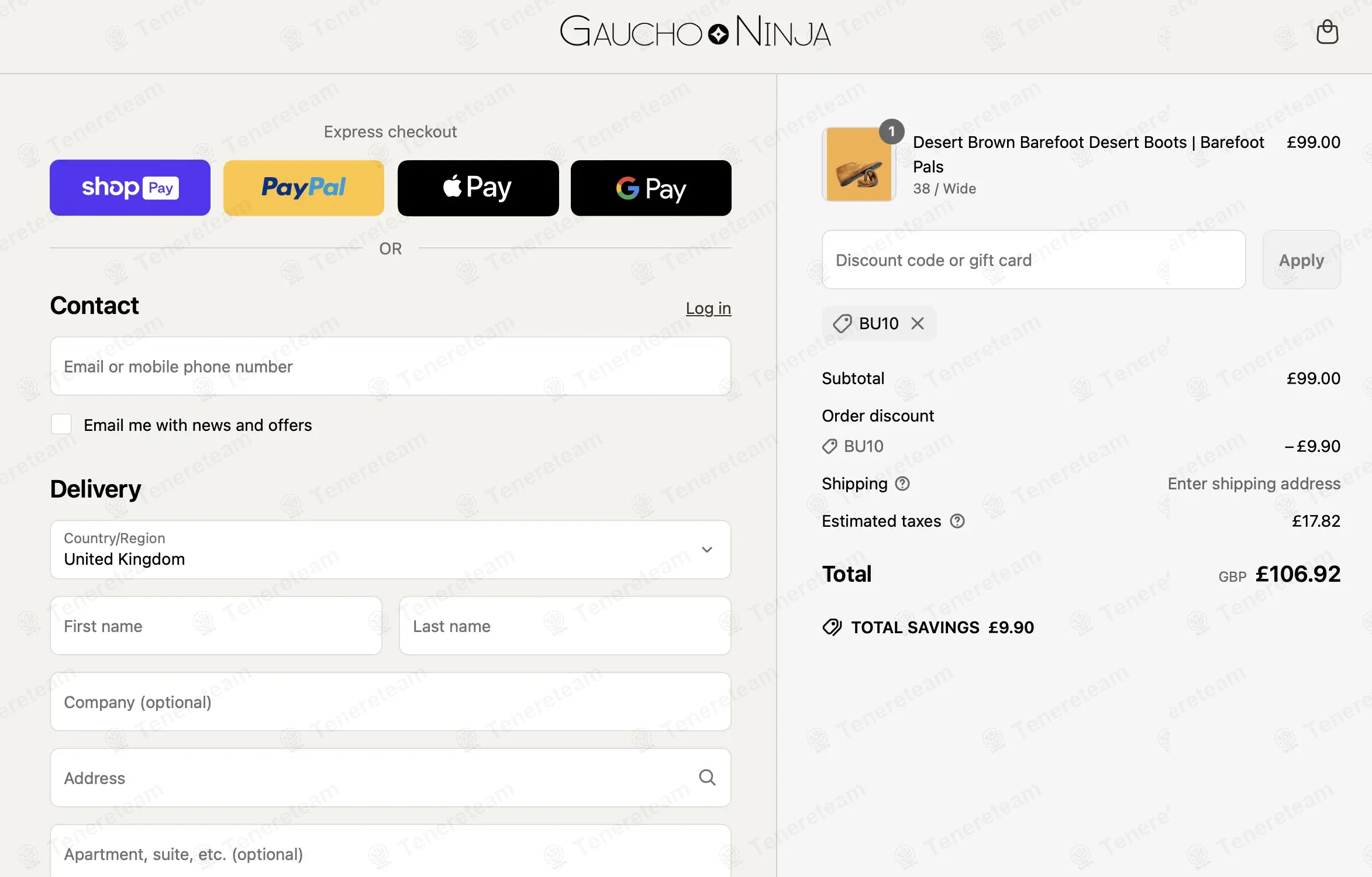Image resolution: width=1372 pixels, height=877 pixels.
Task: Select the First name input
Action: (216, 626)
